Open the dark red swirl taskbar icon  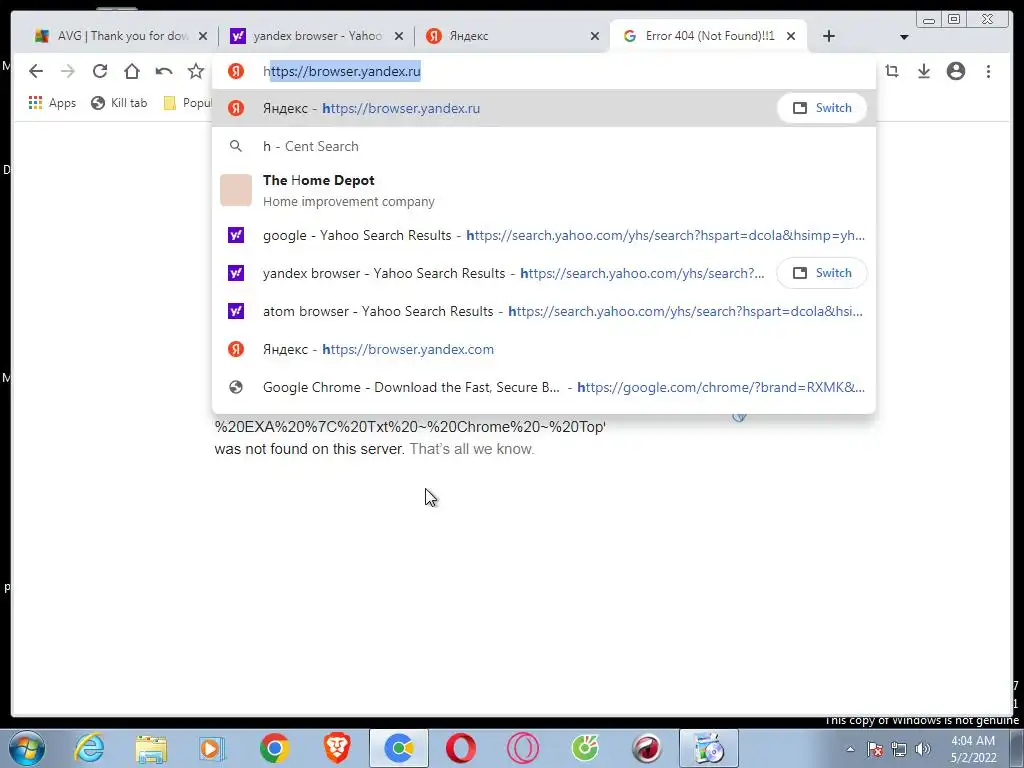point(647,748)
